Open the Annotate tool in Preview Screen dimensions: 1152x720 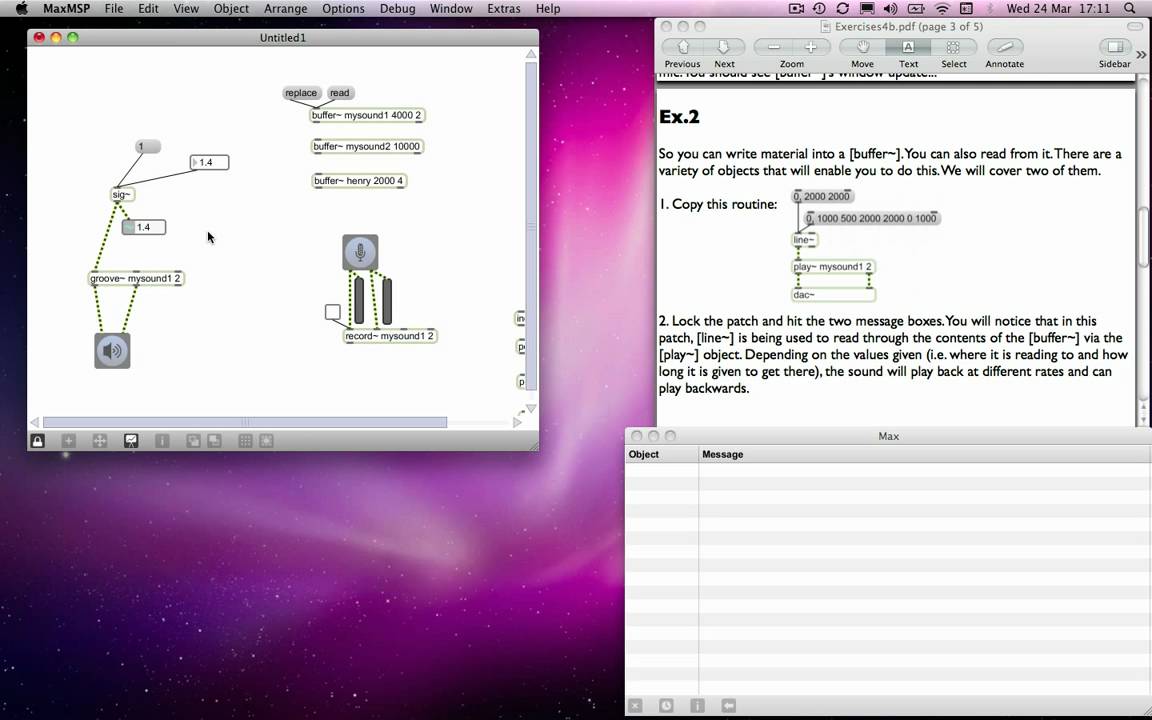tap(1004, 47)
